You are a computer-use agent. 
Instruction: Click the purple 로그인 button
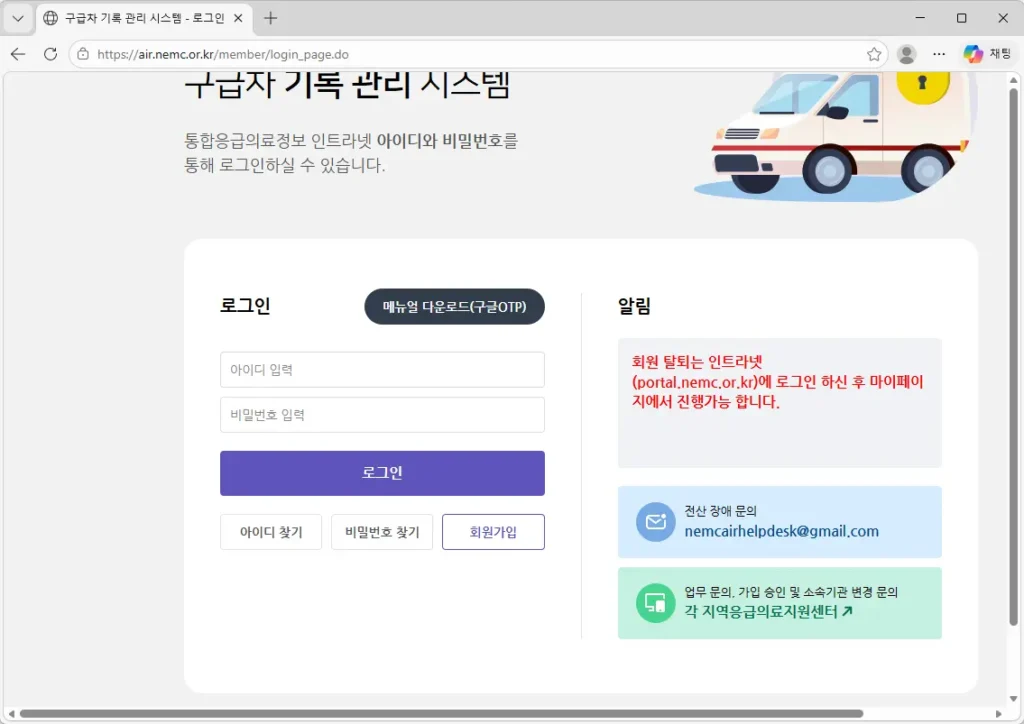[x=382, y=473]
